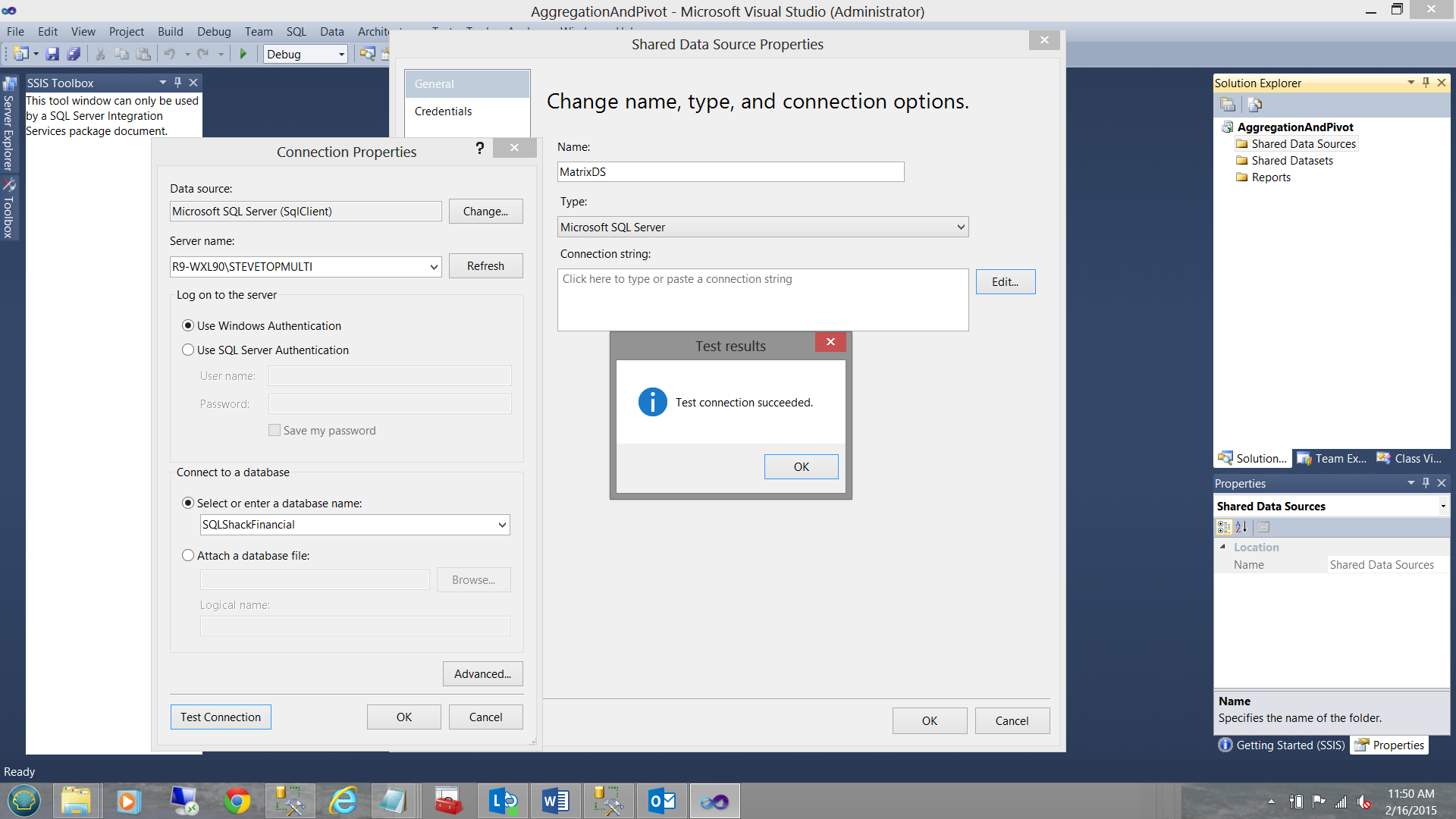Click Show All Files icon in Solution Explorer

[x=1255, y=105]
